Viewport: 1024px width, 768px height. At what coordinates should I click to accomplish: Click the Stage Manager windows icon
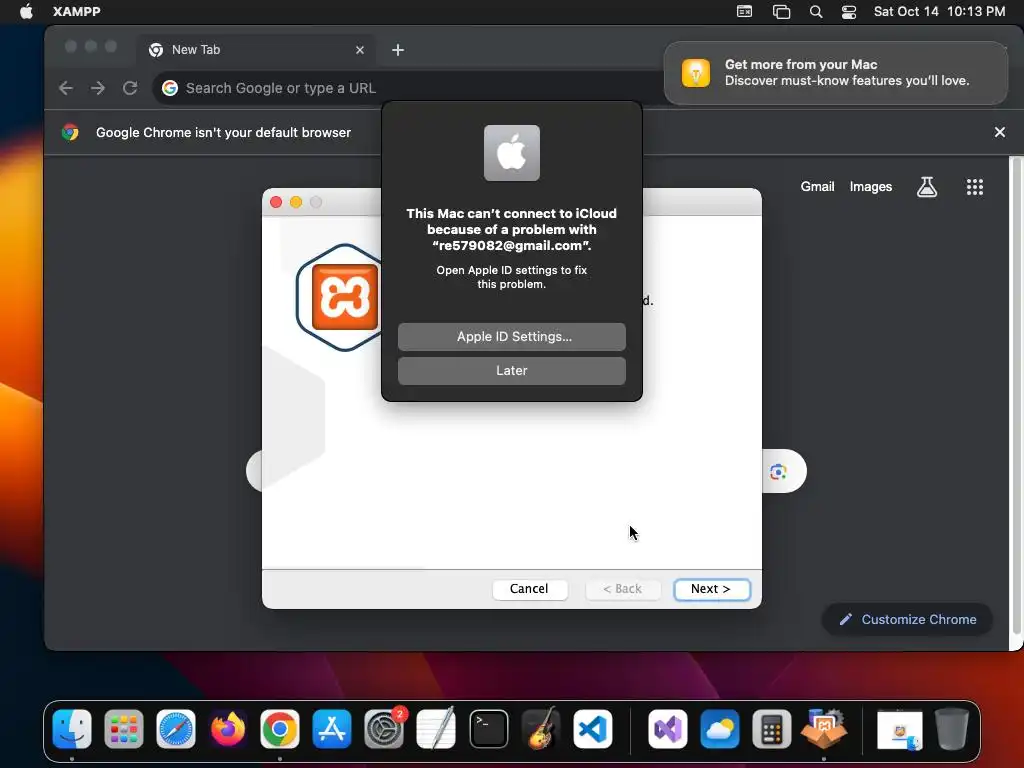click(x=781, y=11)
